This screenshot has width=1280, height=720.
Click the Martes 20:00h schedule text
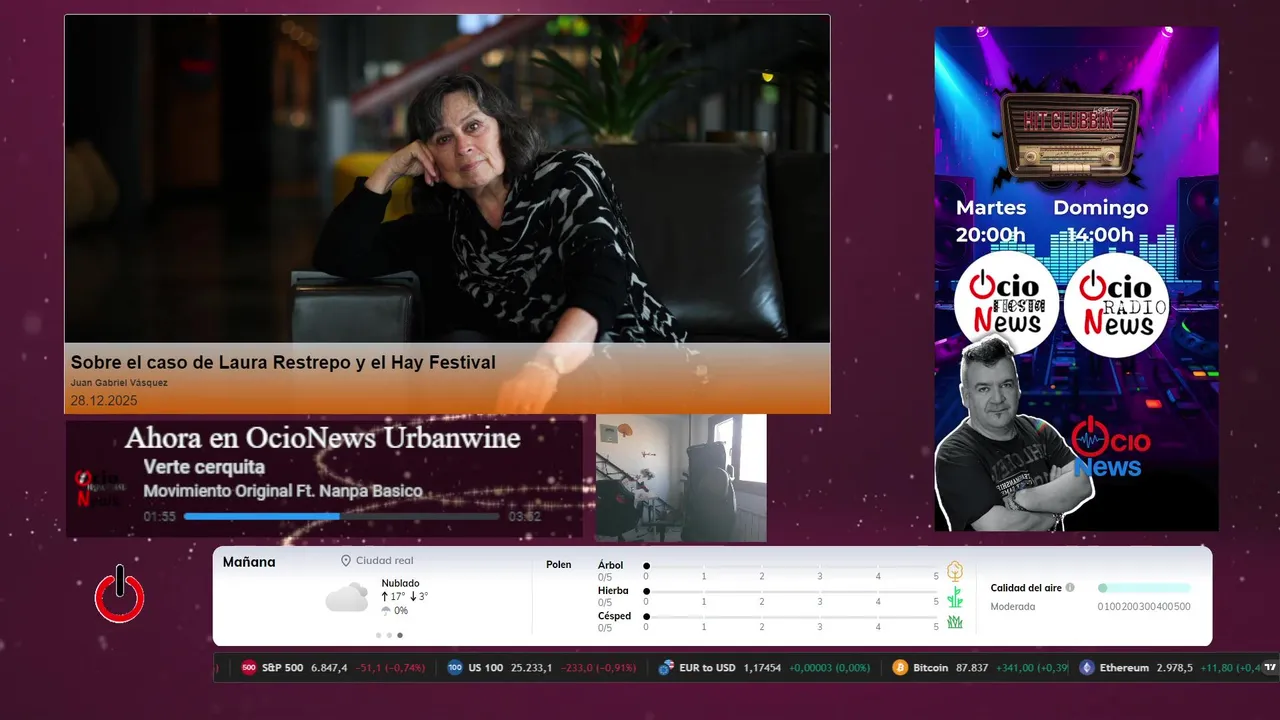coord(991,221)
